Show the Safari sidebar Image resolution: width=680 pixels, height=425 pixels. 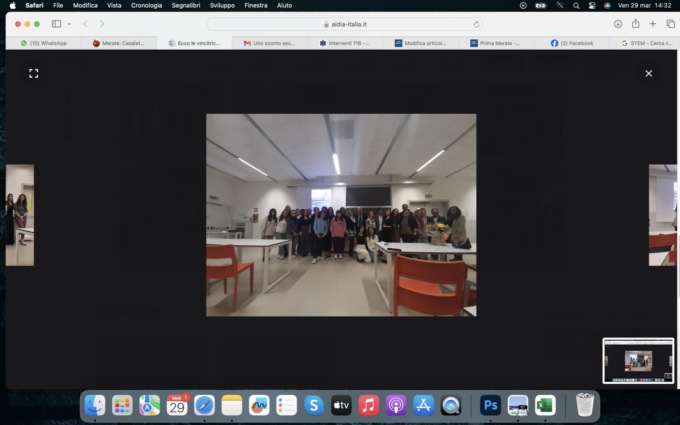56,24
